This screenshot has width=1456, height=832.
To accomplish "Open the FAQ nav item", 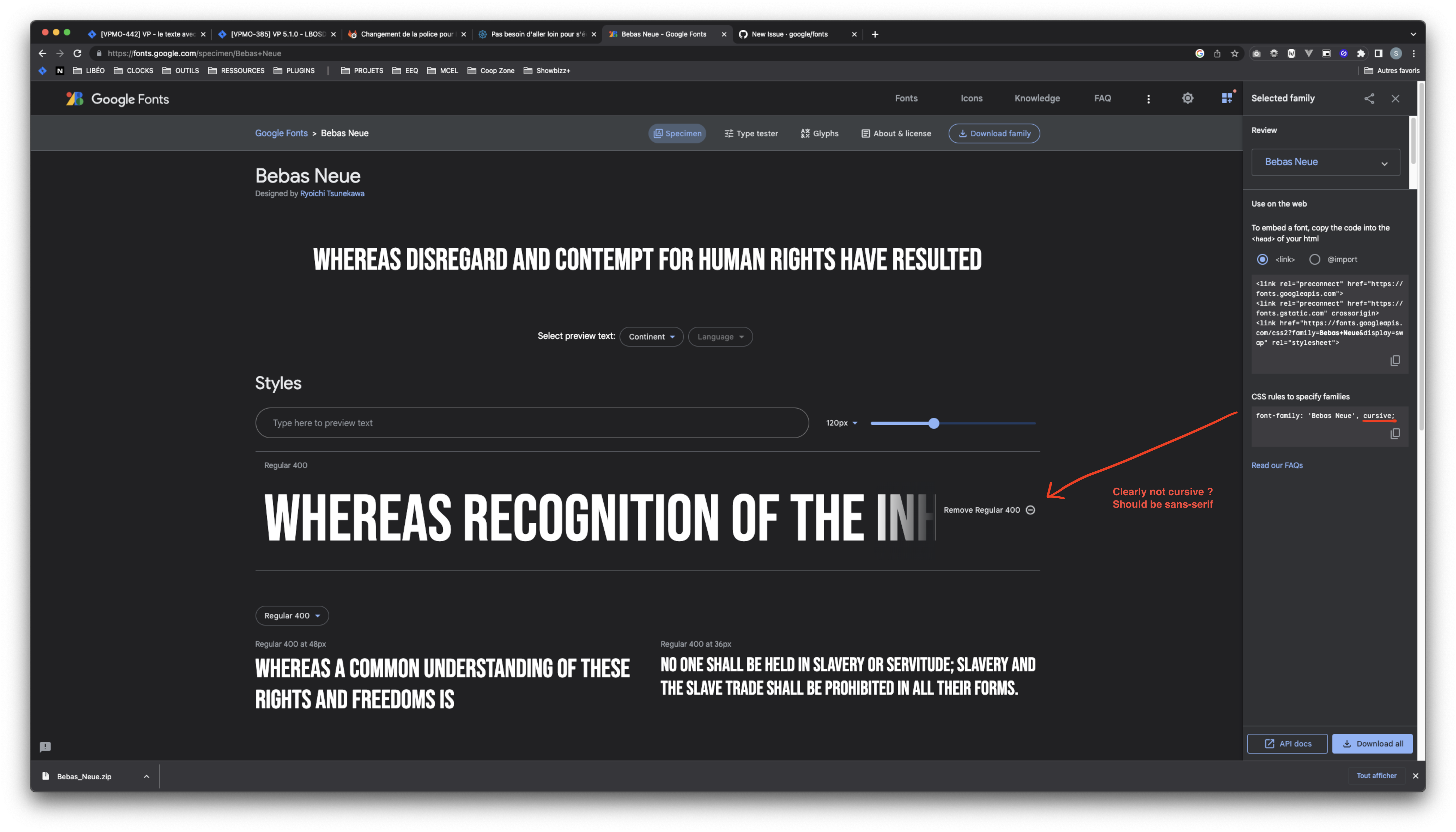I will tap(1102, 98).
